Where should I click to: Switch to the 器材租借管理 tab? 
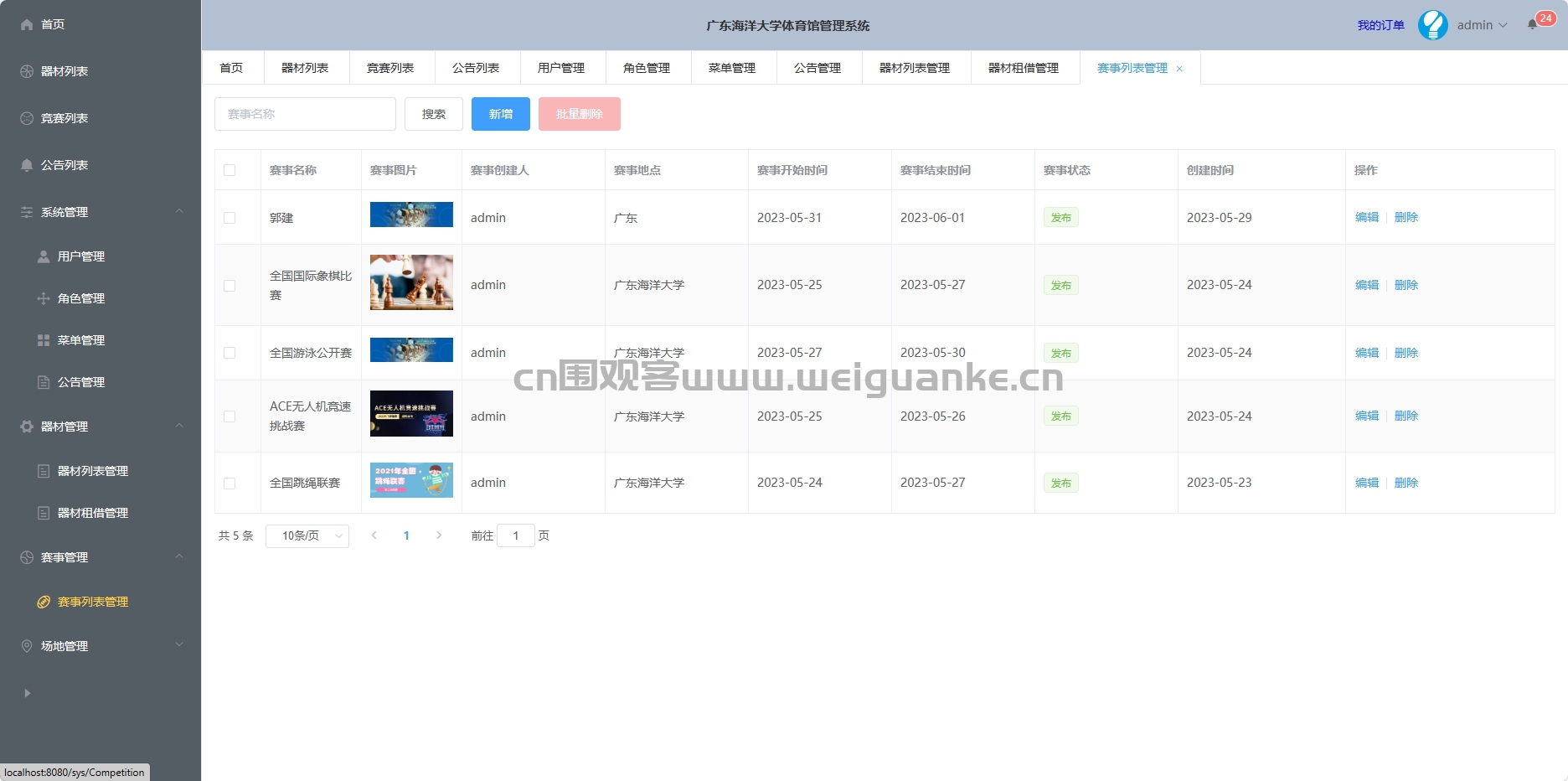(1024, 68)
